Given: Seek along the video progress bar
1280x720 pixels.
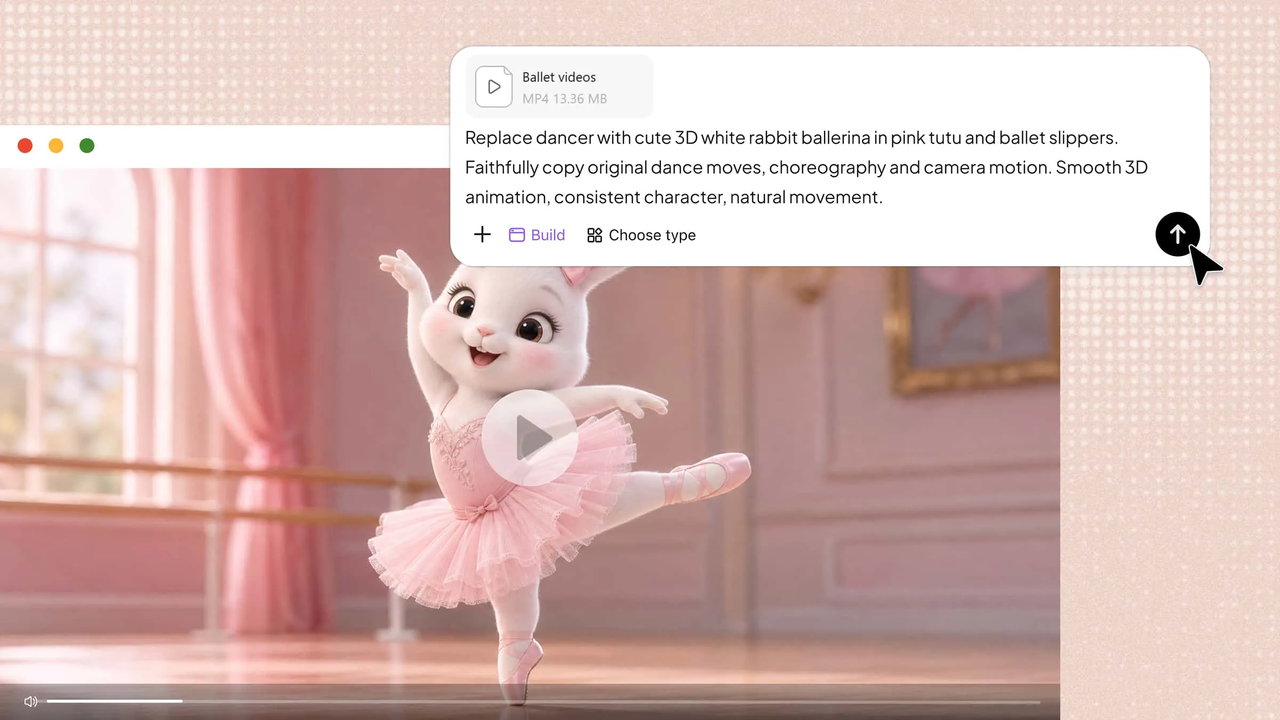Looking at the screenshot, I should point(542,701).
